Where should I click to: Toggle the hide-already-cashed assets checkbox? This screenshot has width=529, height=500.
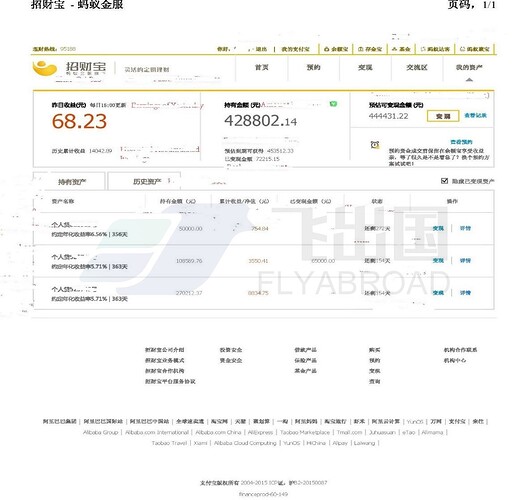coord(444,181)
